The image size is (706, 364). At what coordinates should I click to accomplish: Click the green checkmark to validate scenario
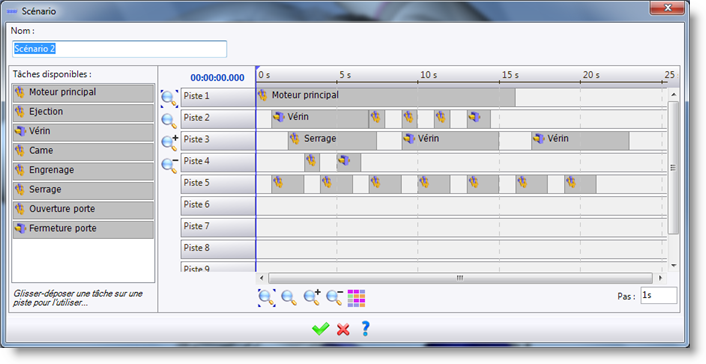[x=321, y=329]
